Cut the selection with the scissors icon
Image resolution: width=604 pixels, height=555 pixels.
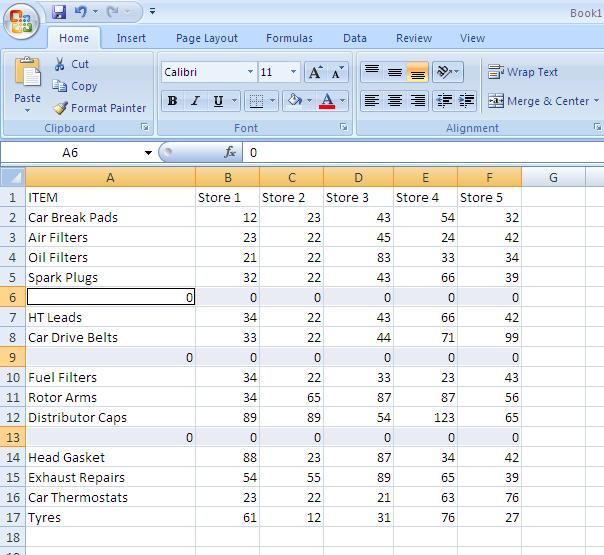[71, 64]
